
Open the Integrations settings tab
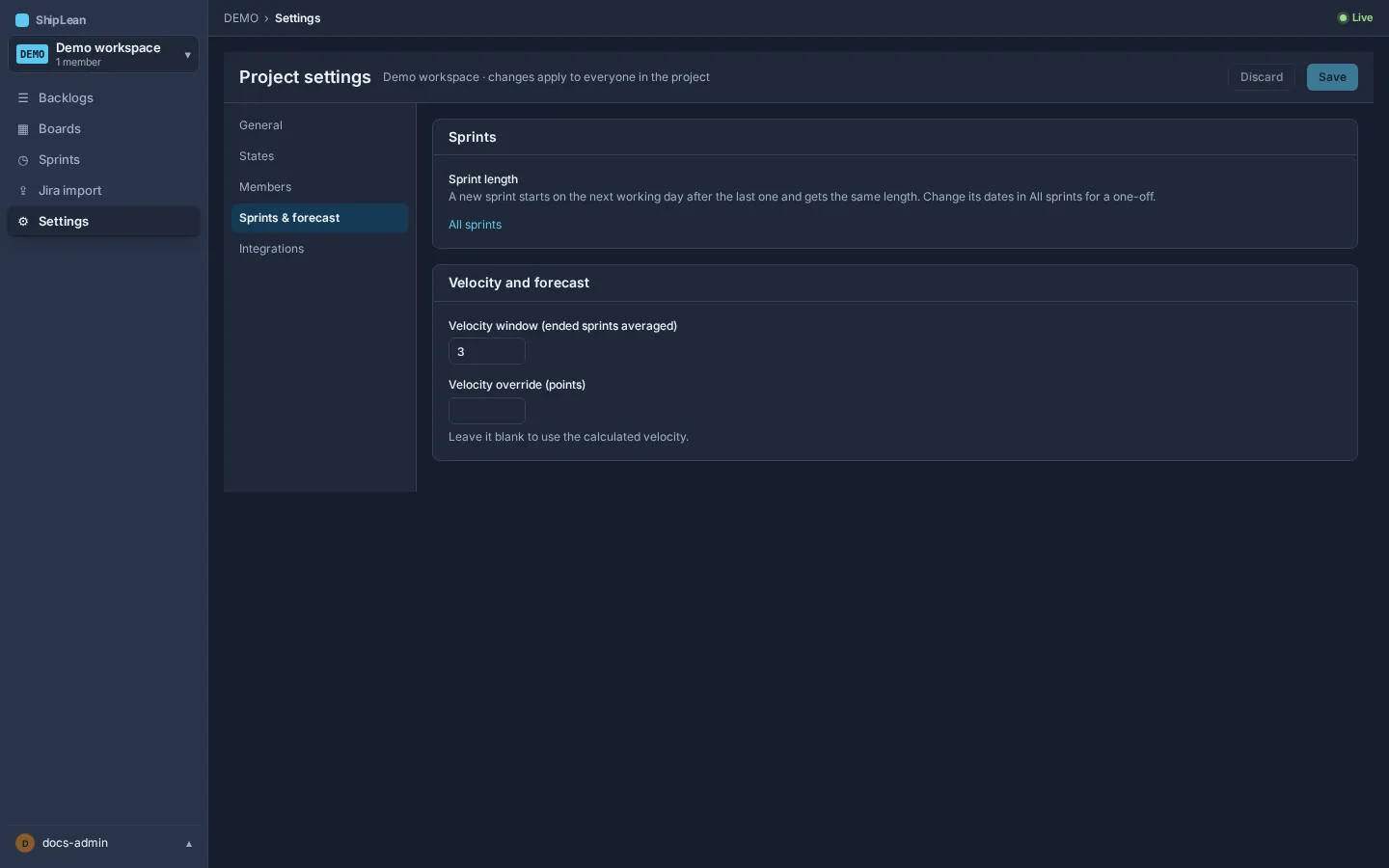click(320, 249)
